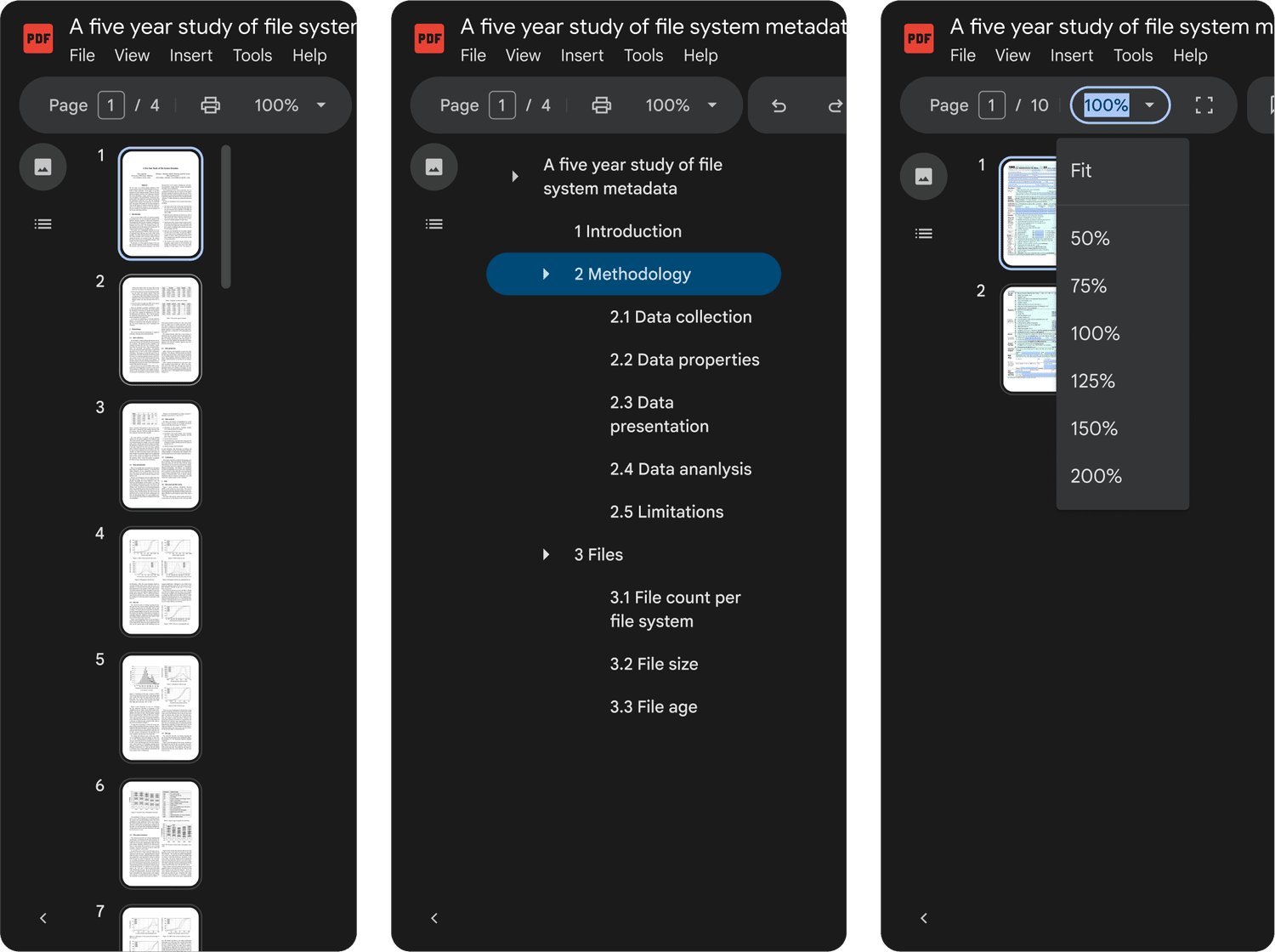The image size is (1275, 952).
Task: Enter full screen using the fullscreen icon
Action: click(x=1203, y=105)
